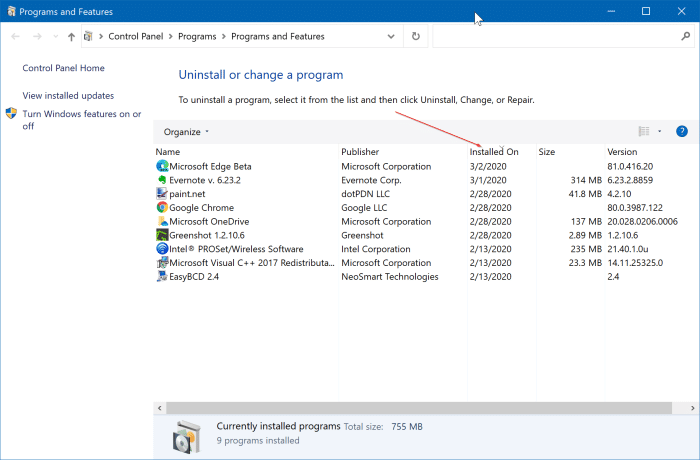Click the Windows features shield icon
700x460 pixels.
pyautogui.click(x=11, y=113)
